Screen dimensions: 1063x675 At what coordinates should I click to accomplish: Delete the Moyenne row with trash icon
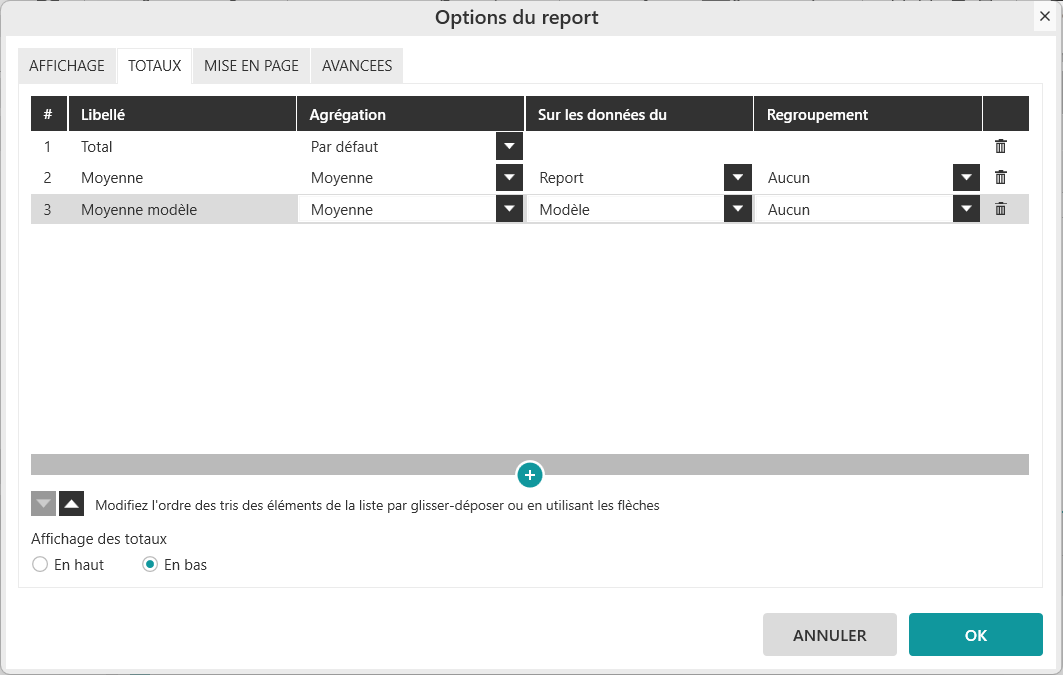(x=1000, y=178)
